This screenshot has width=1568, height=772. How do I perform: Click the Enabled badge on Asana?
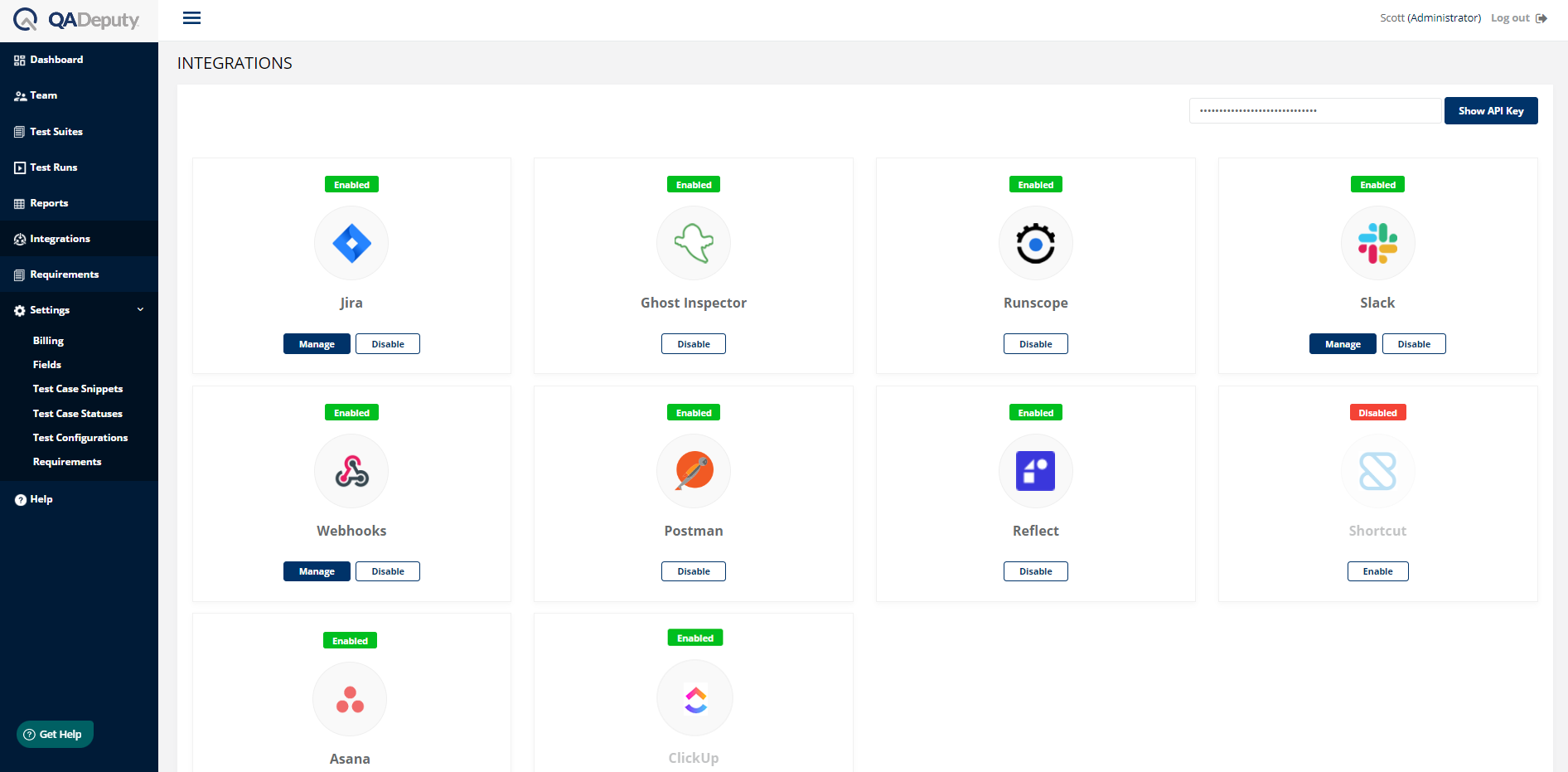click(x=350, y=640)
